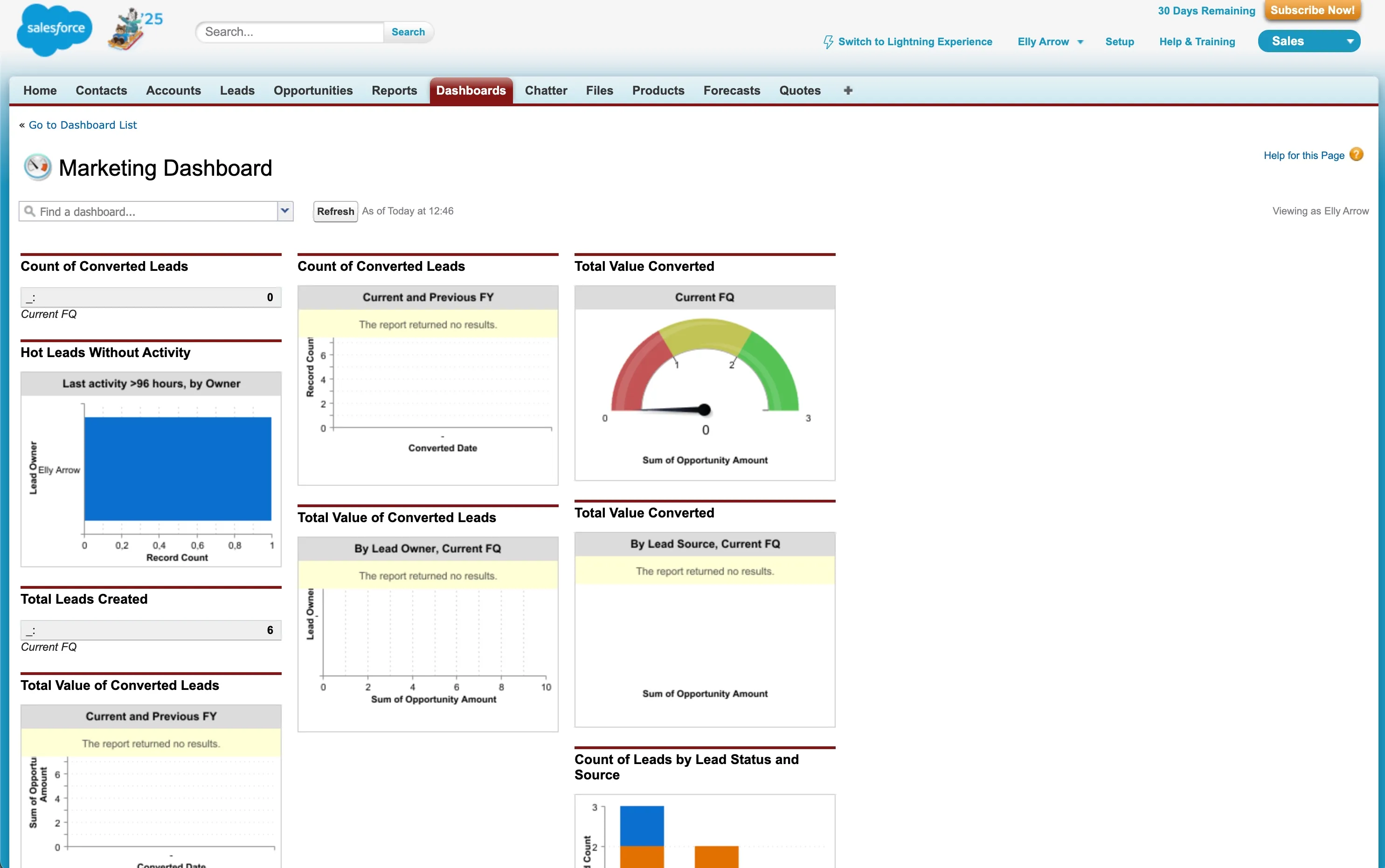1385x868 pixels.
Task: Select the Total Value Converted gauge chart
Action: coord(704,385)
